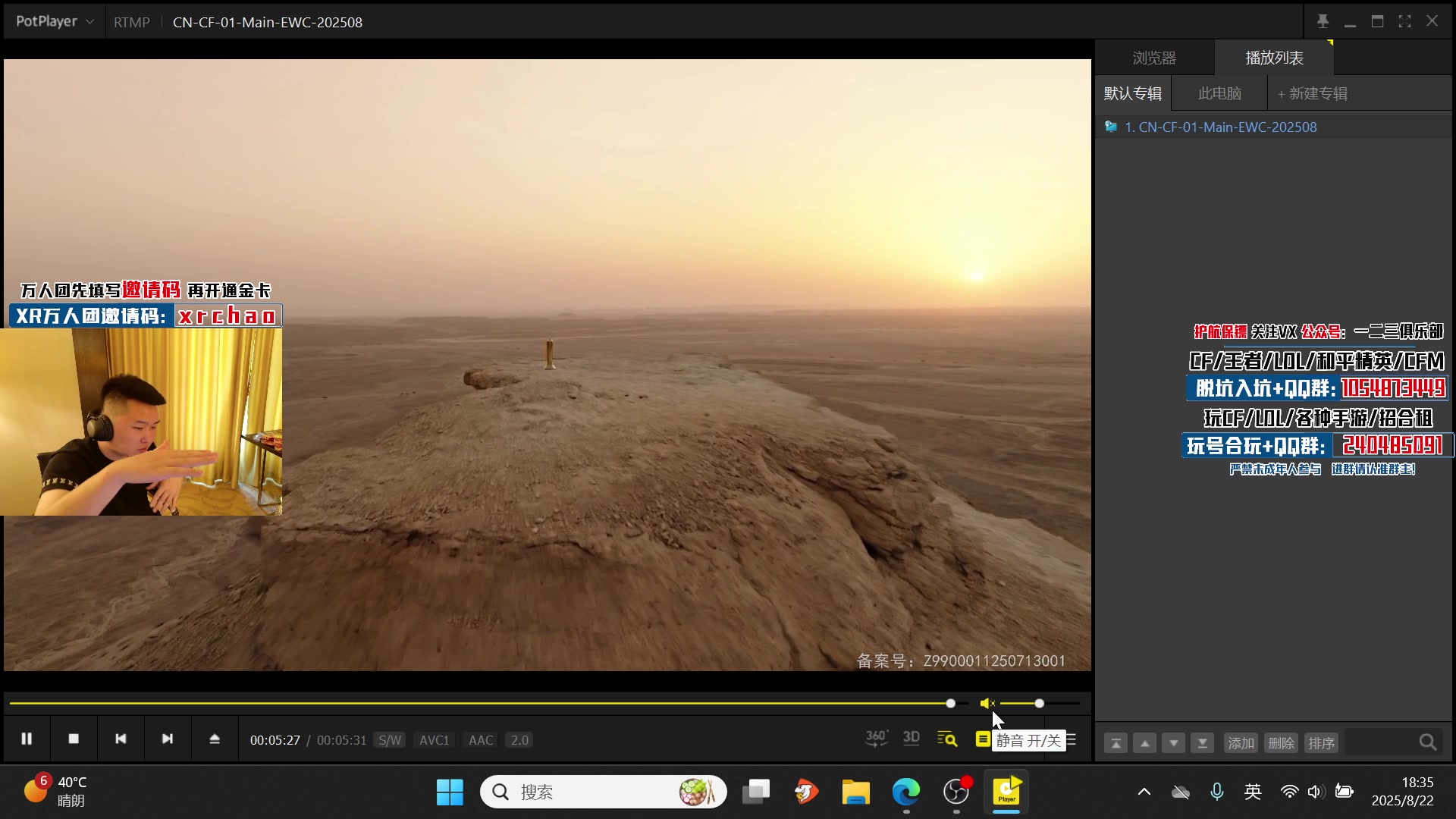Move item to bottom of playlist

tap(1203, 743)
